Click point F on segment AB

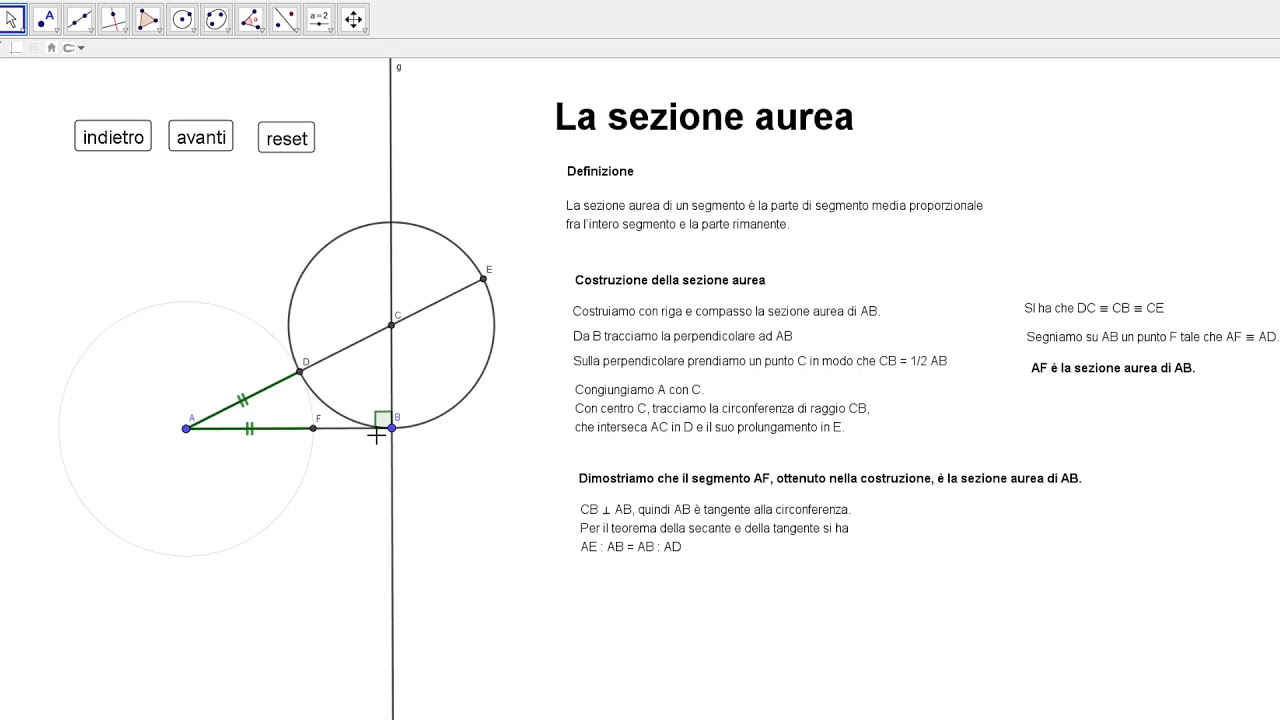(313, 428)
